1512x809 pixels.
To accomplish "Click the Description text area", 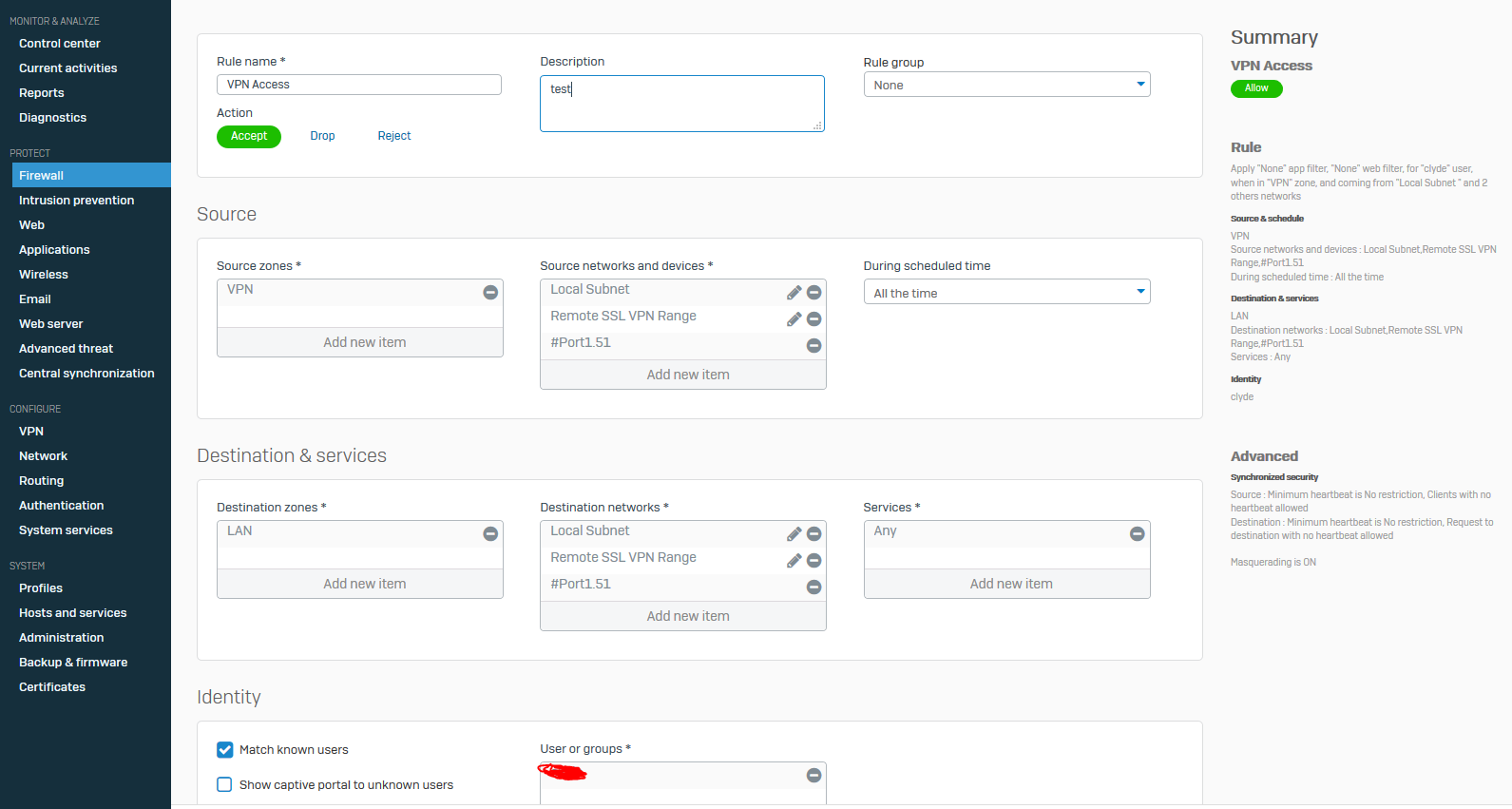I will [681, 104].
